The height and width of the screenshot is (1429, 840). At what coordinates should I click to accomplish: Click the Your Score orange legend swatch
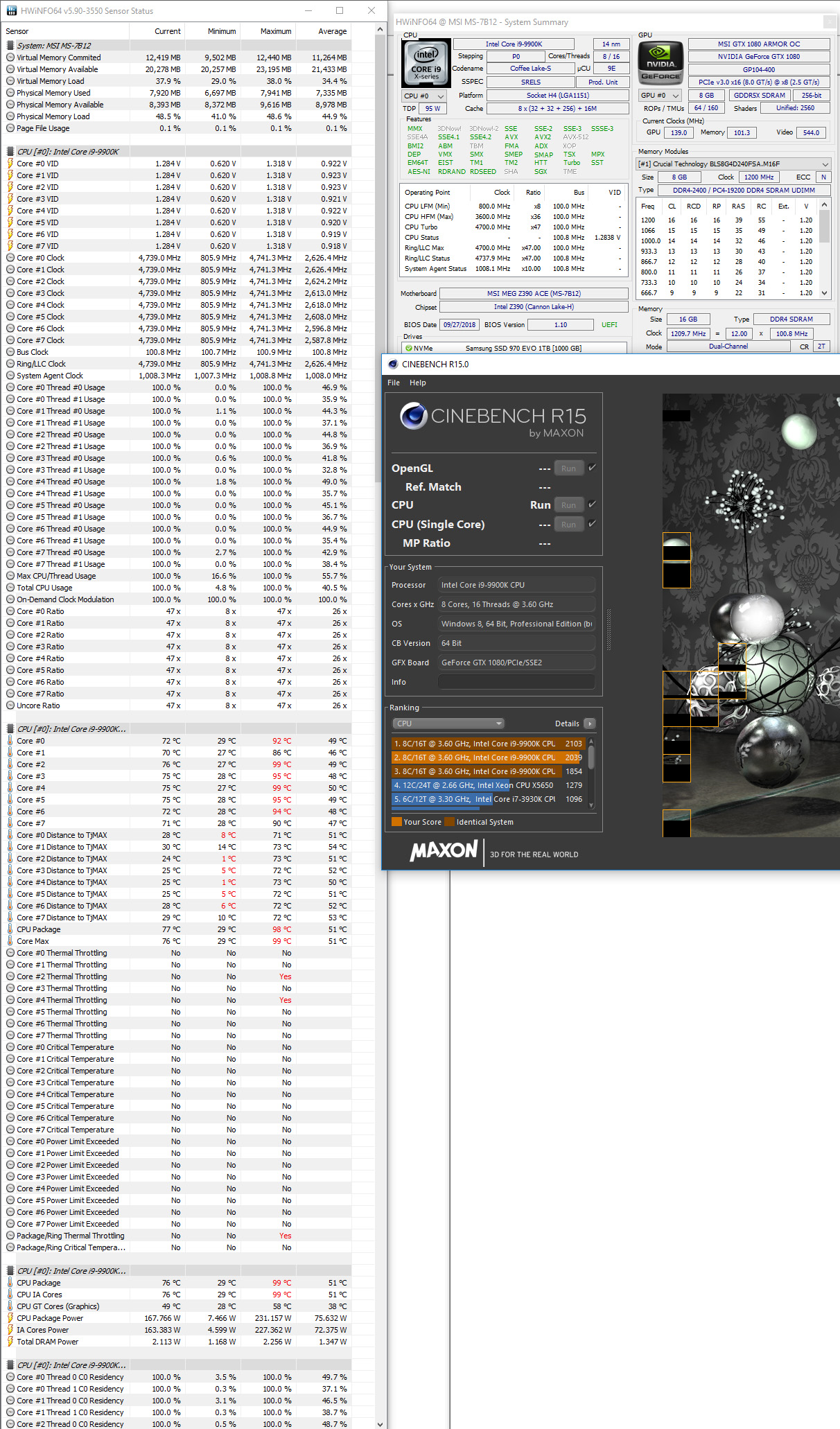pyautogui.click(x=396, y=822)
